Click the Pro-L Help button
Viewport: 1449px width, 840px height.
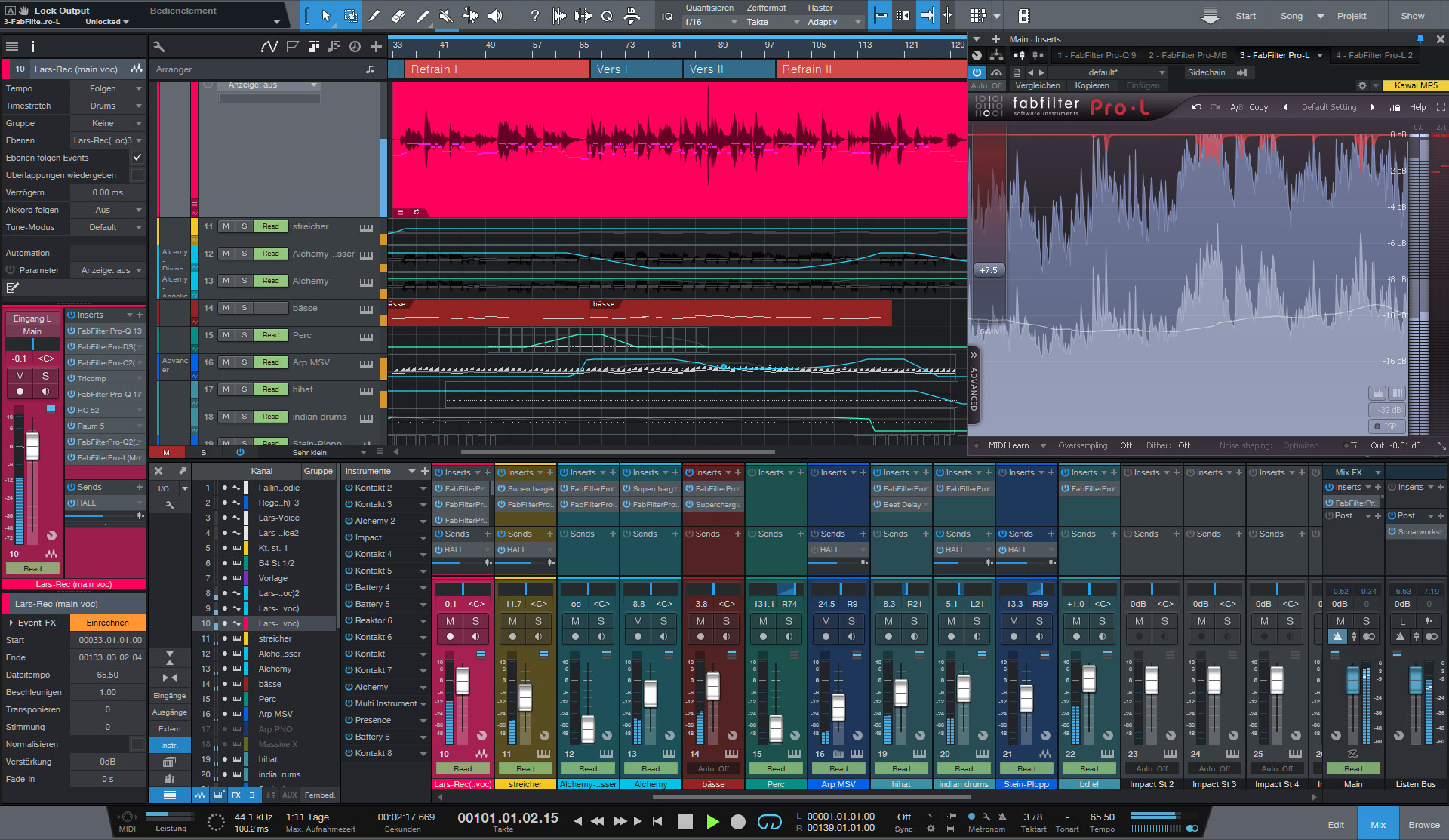pos(1417,107)
